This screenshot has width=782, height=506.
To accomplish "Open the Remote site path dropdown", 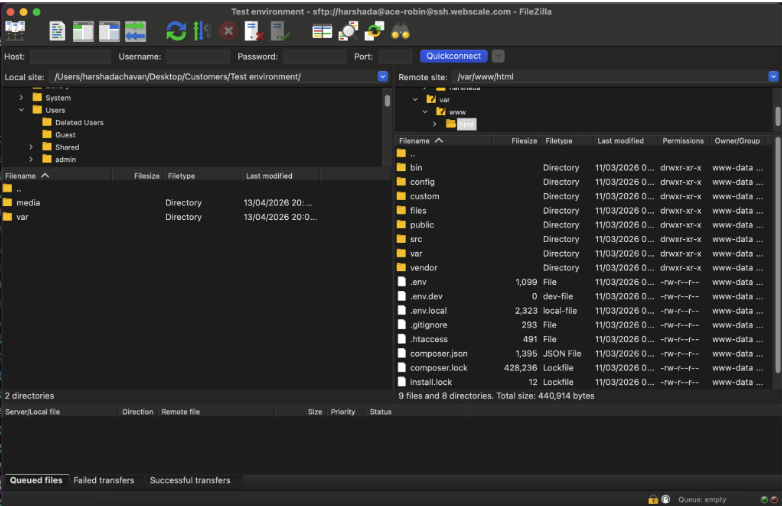I will (x=773, y=76).
